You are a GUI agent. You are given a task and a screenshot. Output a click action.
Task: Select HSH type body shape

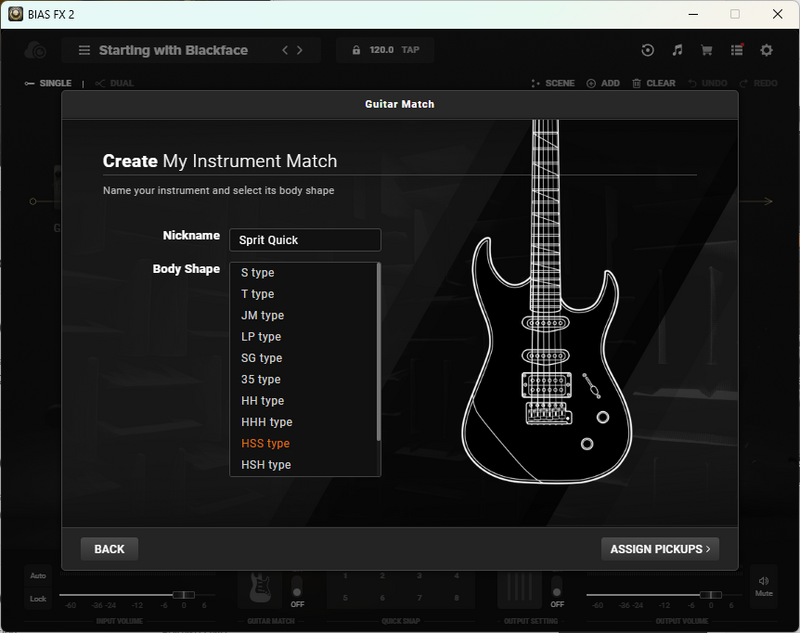click(265, 464)
